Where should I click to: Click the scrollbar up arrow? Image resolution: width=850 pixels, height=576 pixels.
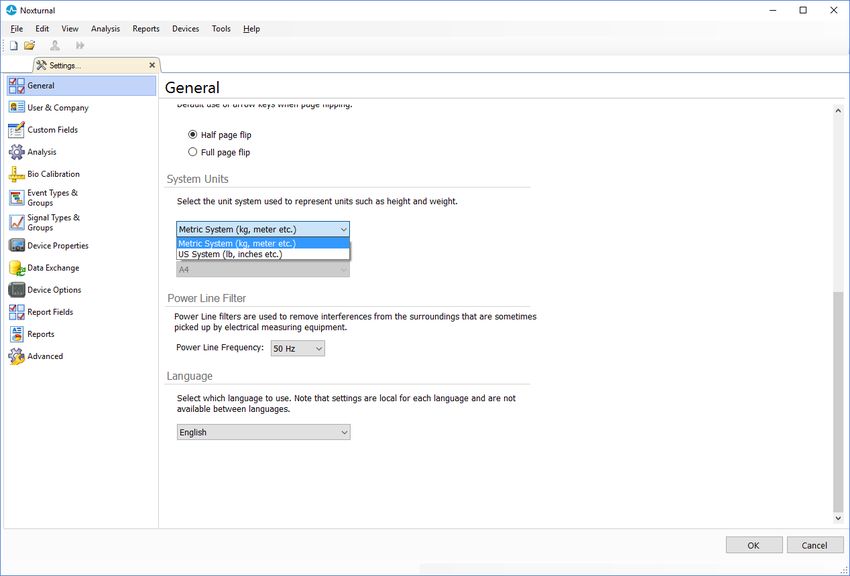pyautogui.click(x=838, y=111)
